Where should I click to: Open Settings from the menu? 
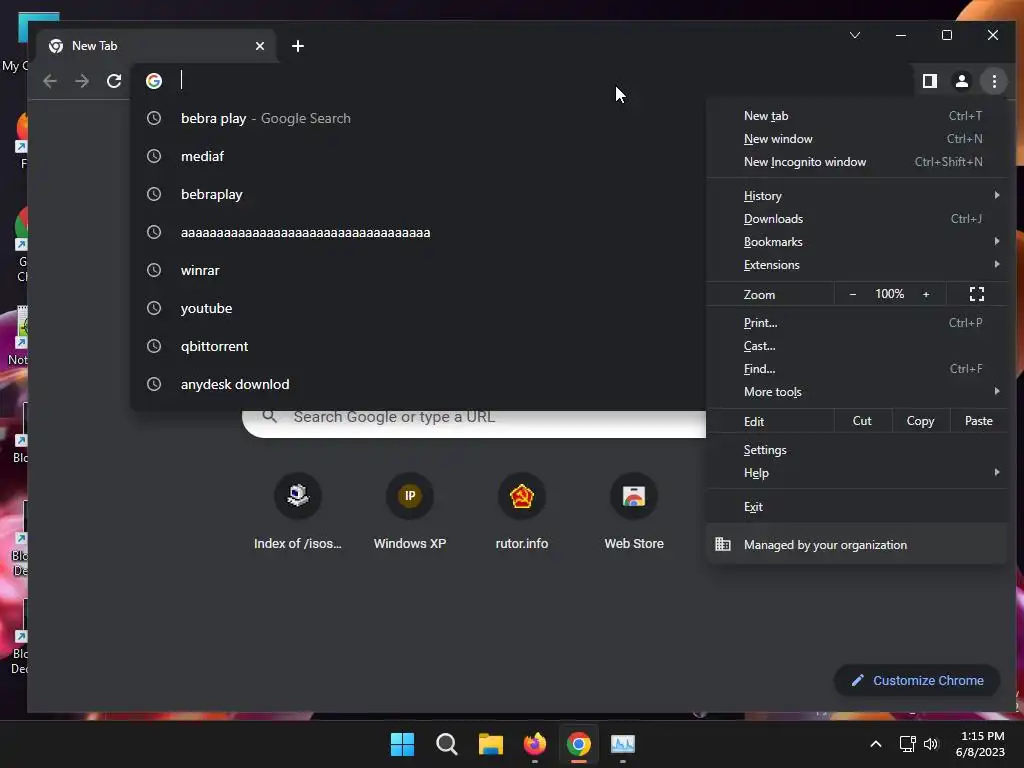(856, 450)
